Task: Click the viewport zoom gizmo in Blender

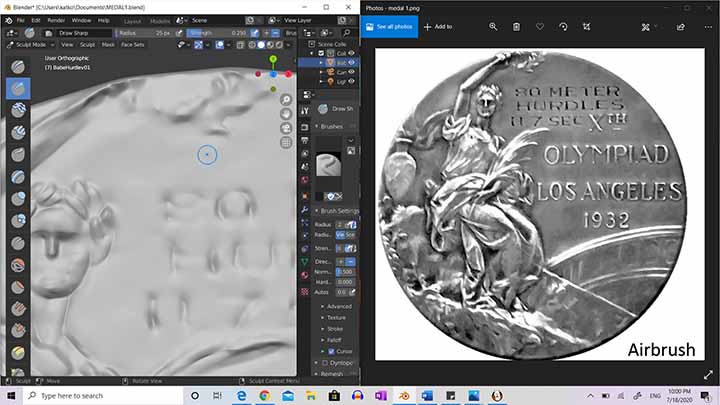Action: (287, 100)
